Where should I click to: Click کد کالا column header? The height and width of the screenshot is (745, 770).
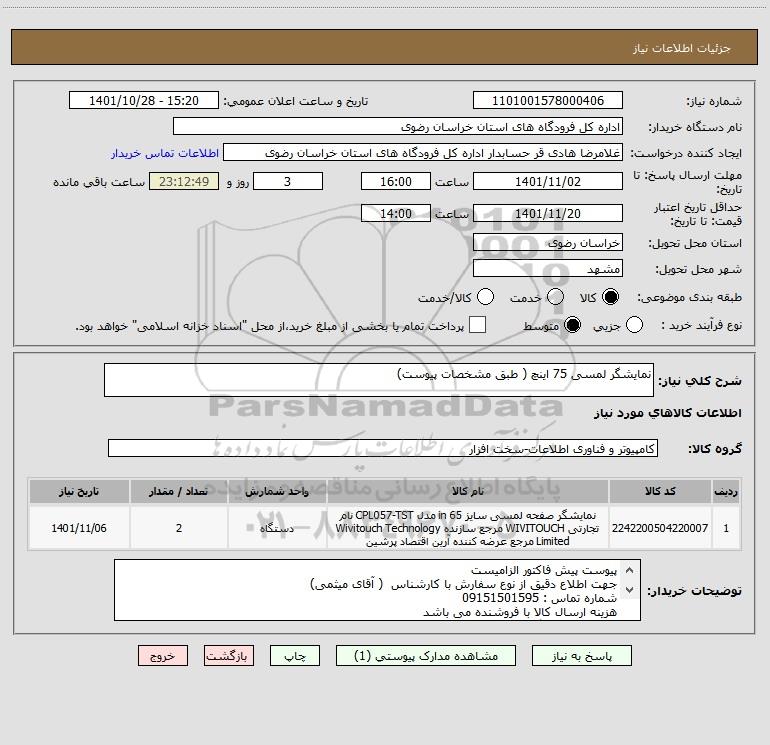point(660,491)
